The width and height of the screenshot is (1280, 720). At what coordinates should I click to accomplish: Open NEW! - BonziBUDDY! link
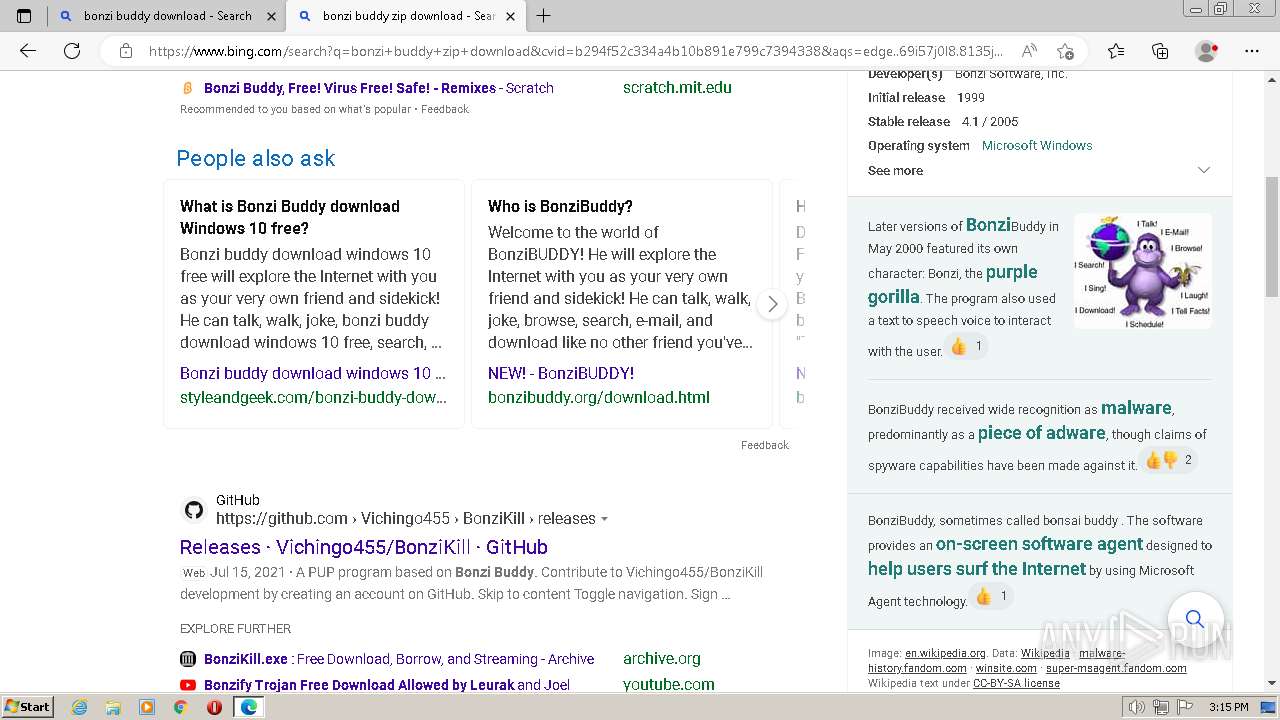(561, 373)
